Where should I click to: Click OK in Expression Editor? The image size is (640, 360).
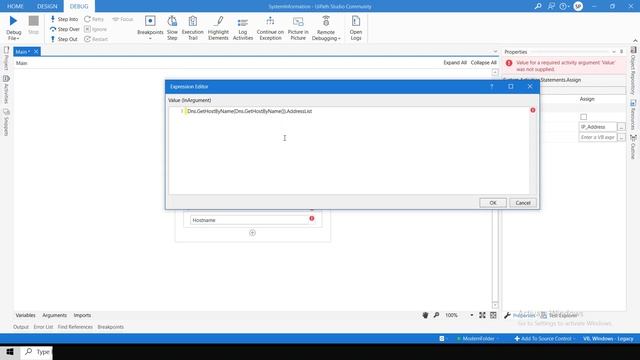(x=493, y=203)
